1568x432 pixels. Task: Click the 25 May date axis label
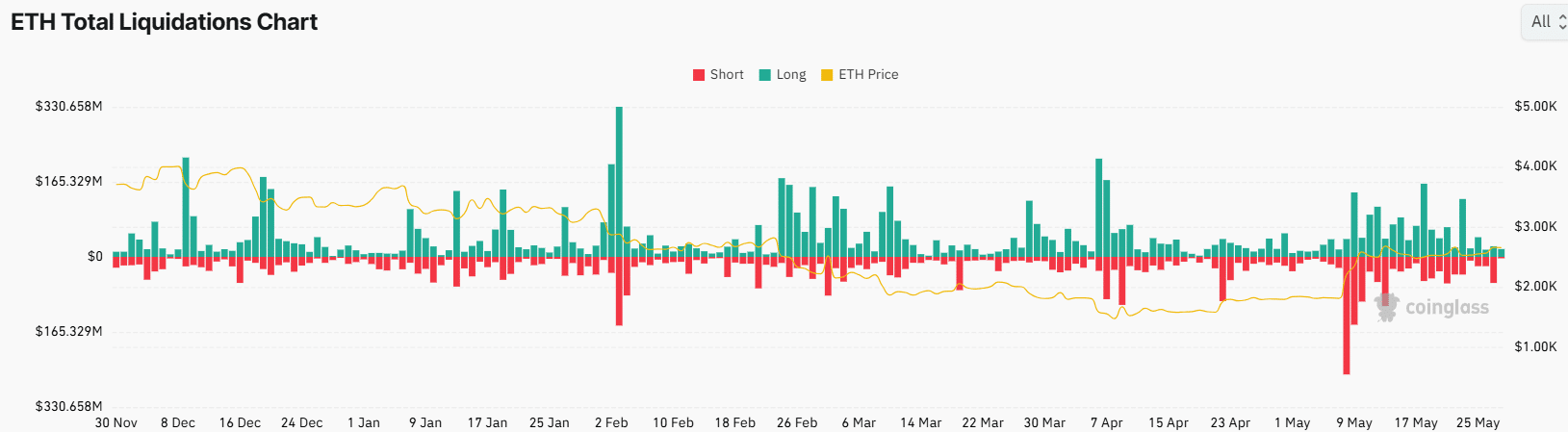1478,422
